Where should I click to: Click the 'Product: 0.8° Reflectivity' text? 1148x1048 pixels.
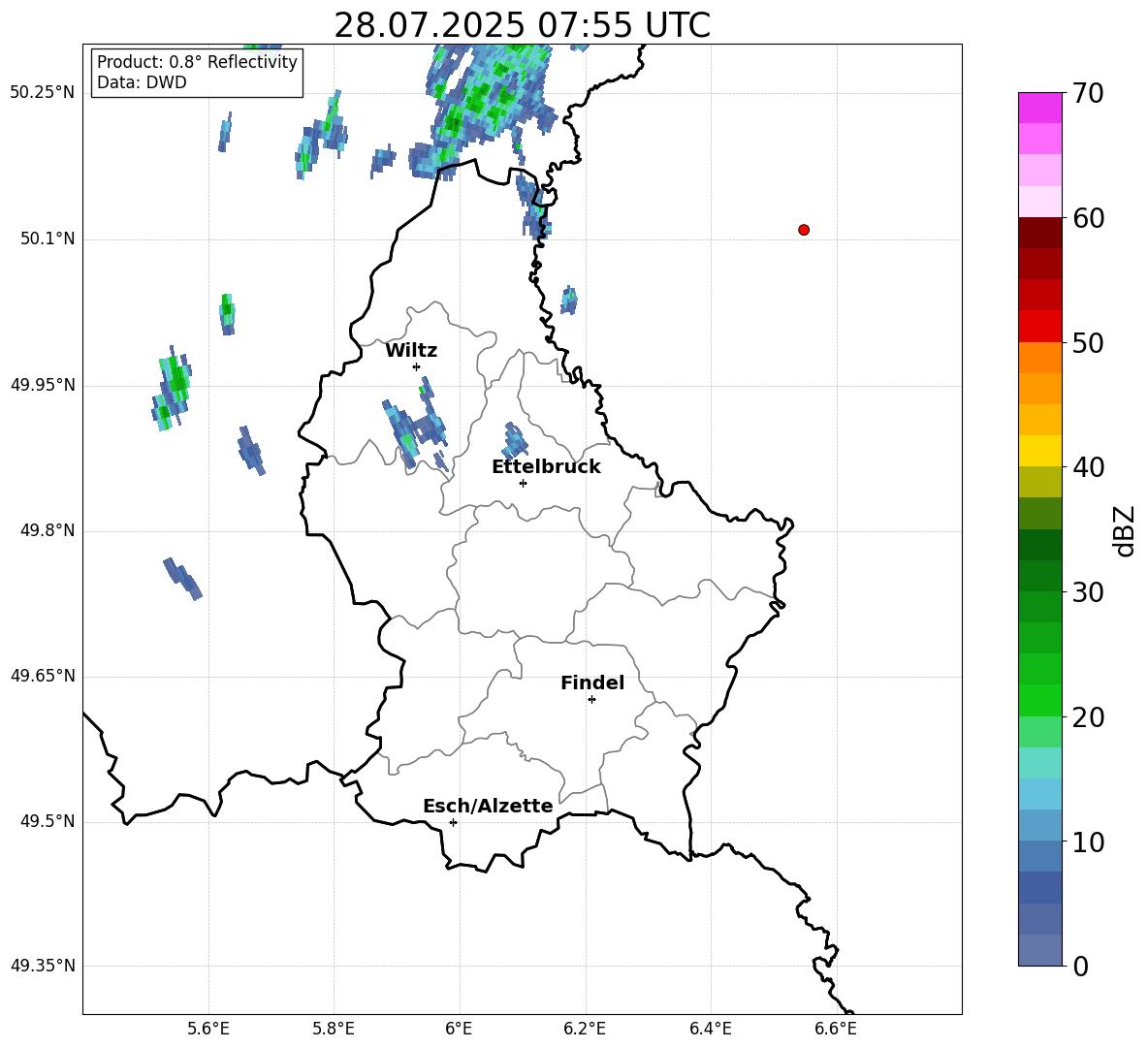click(x=197, y=62)
